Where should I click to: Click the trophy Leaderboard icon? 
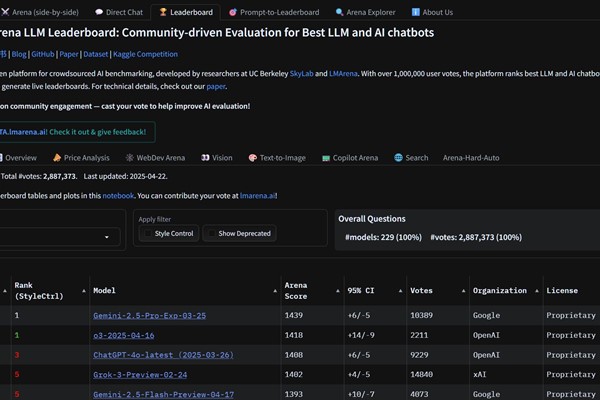click(x=163, y=12)
